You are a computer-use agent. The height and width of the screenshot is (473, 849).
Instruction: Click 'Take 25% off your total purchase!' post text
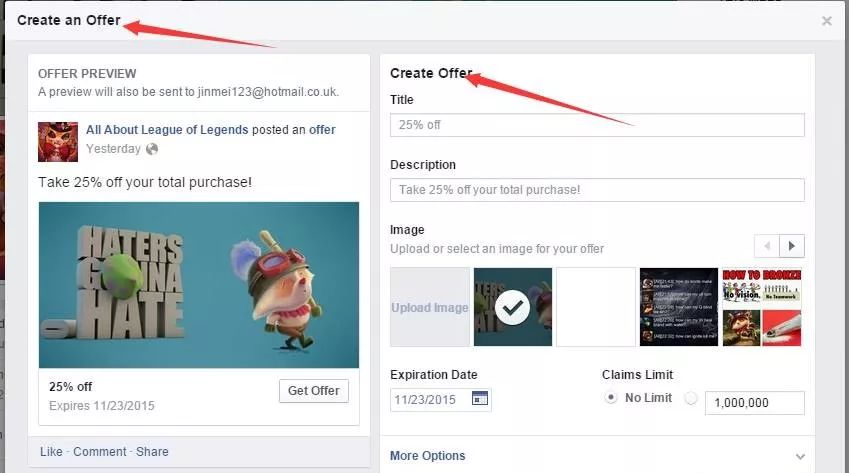[145, 182]
